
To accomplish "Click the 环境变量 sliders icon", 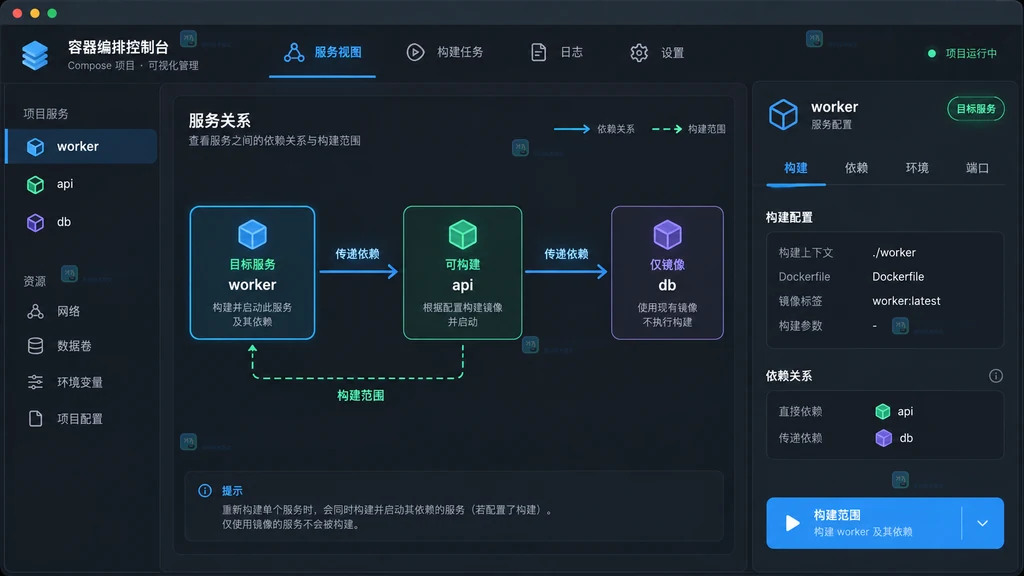I will click(35, 382).
